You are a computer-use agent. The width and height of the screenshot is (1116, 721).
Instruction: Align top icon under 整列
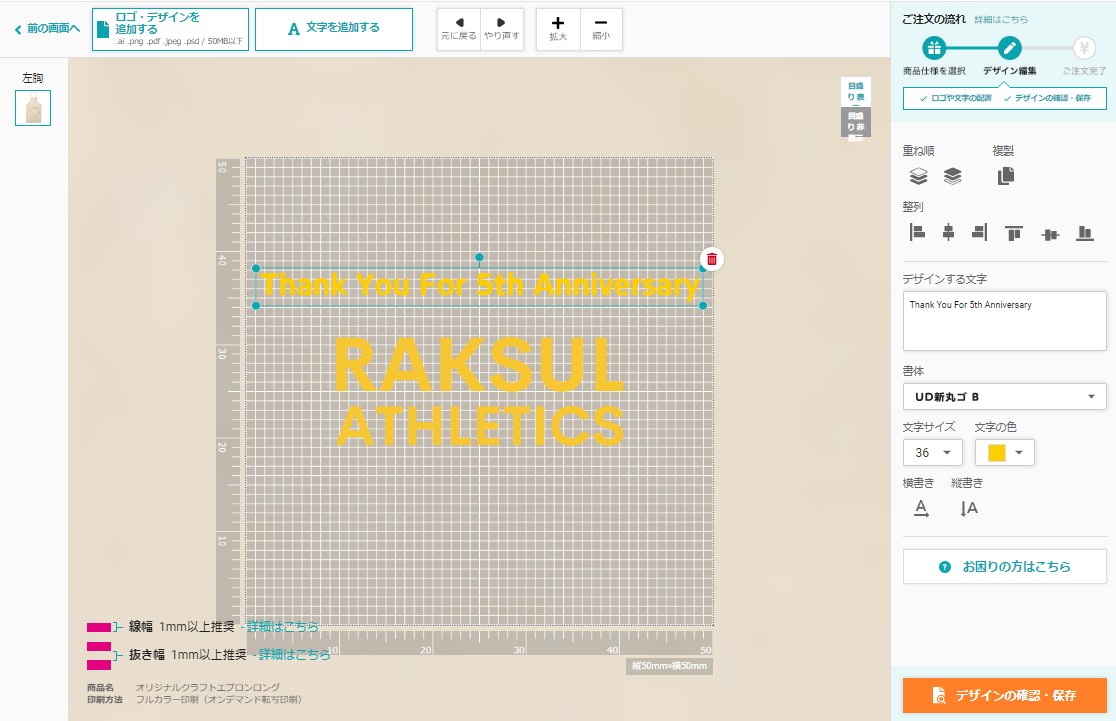pyautogui.click(x=1014, y=233)
